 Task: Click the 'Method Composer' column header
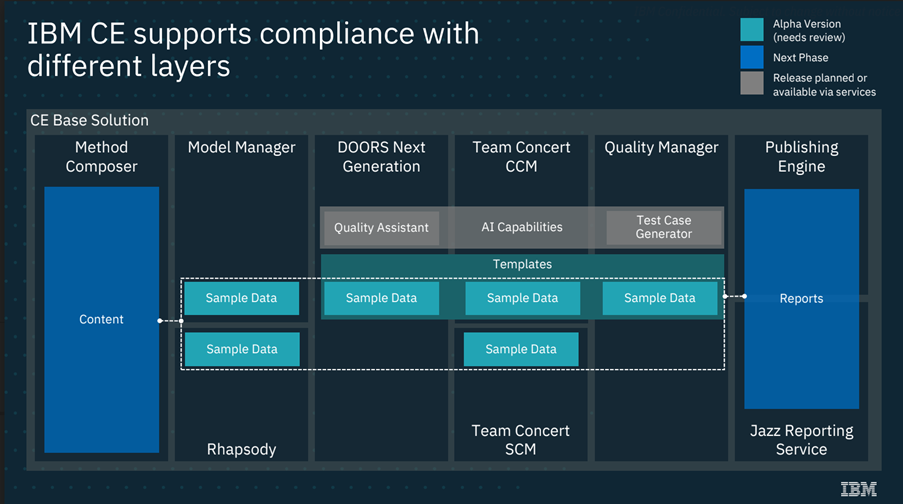click(x=101, y=157)
